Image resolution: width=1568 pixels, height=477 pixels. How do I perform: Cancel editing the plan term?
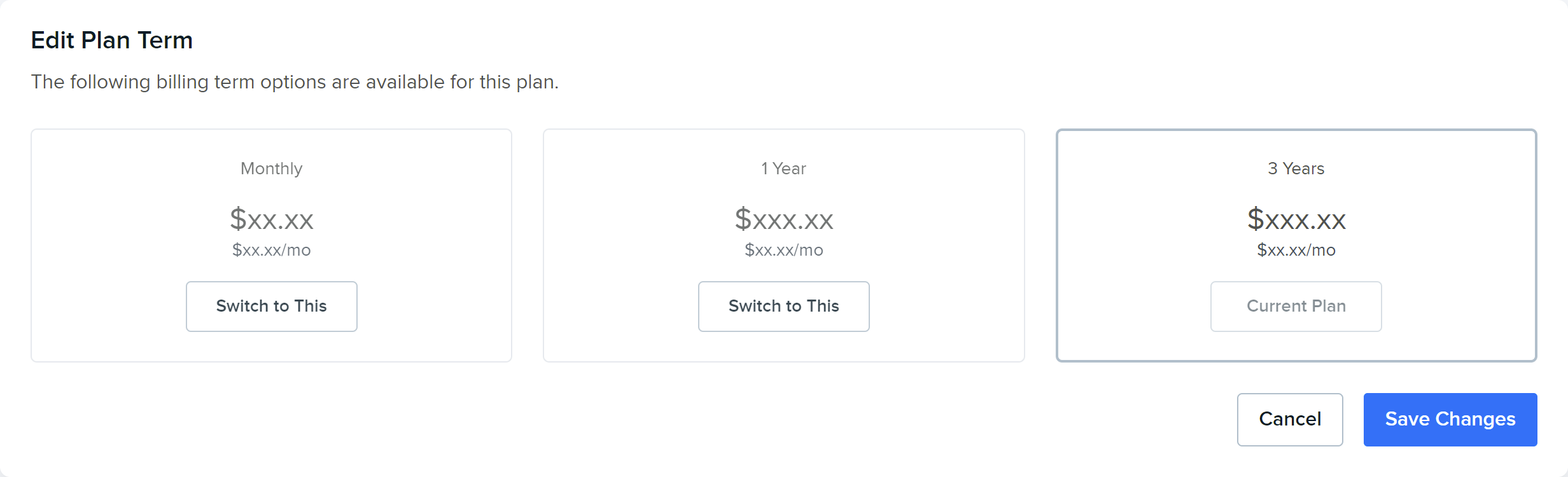point(1290,420)
